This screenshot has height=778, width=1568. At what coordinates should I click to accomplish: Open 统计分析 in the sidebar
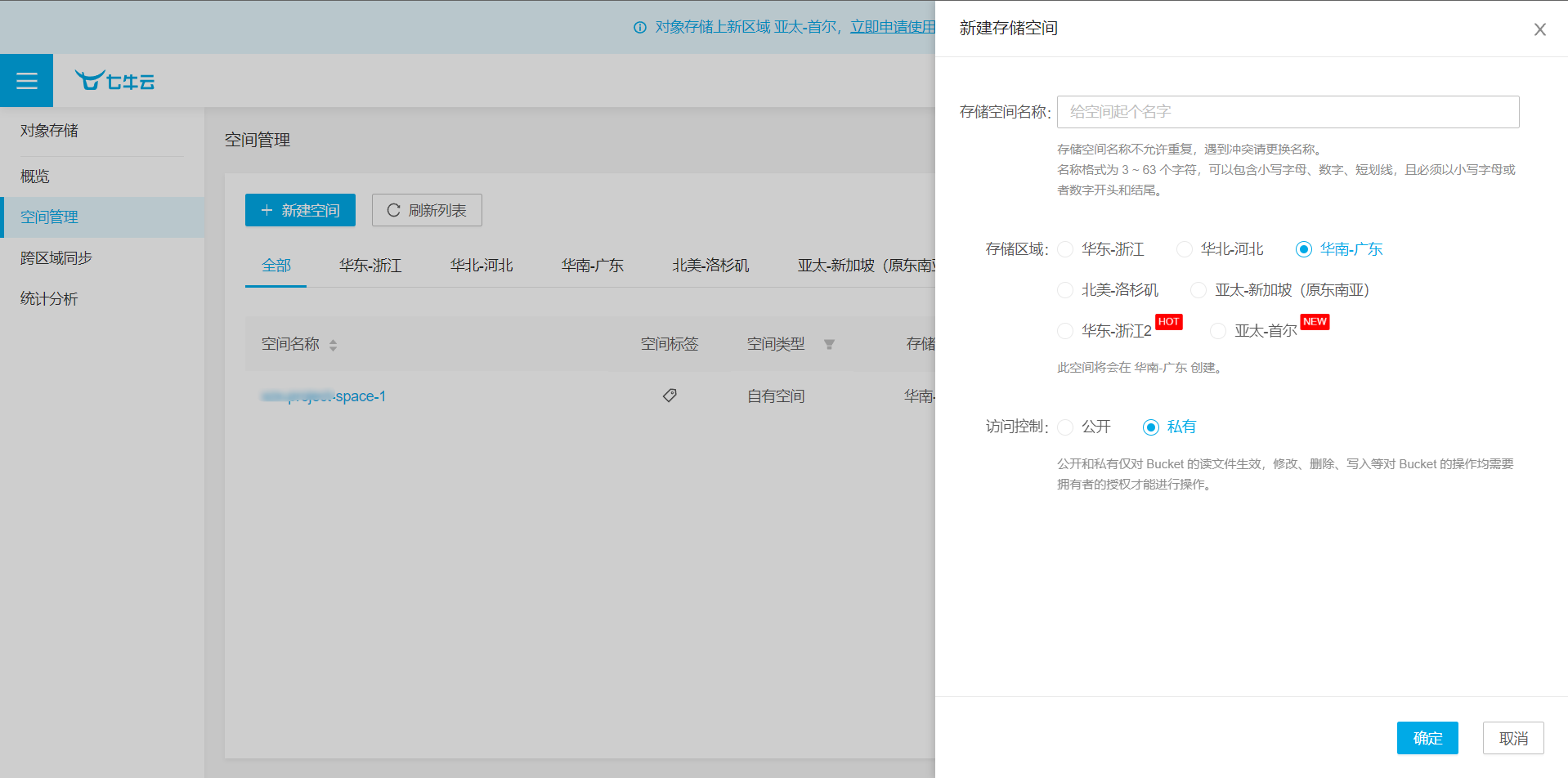point(102,299)
